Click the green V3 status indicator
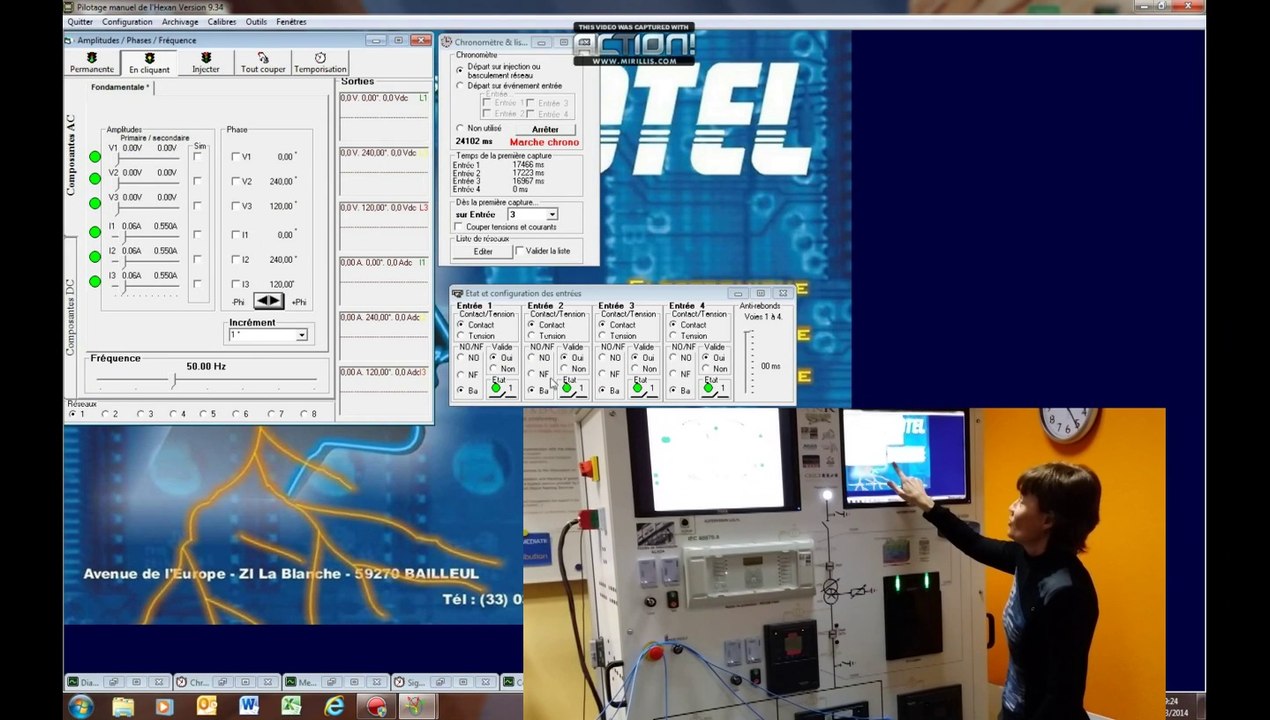The height and width of the screenshot is (720, 1270). pyautogui.click(x=95, y=203)
